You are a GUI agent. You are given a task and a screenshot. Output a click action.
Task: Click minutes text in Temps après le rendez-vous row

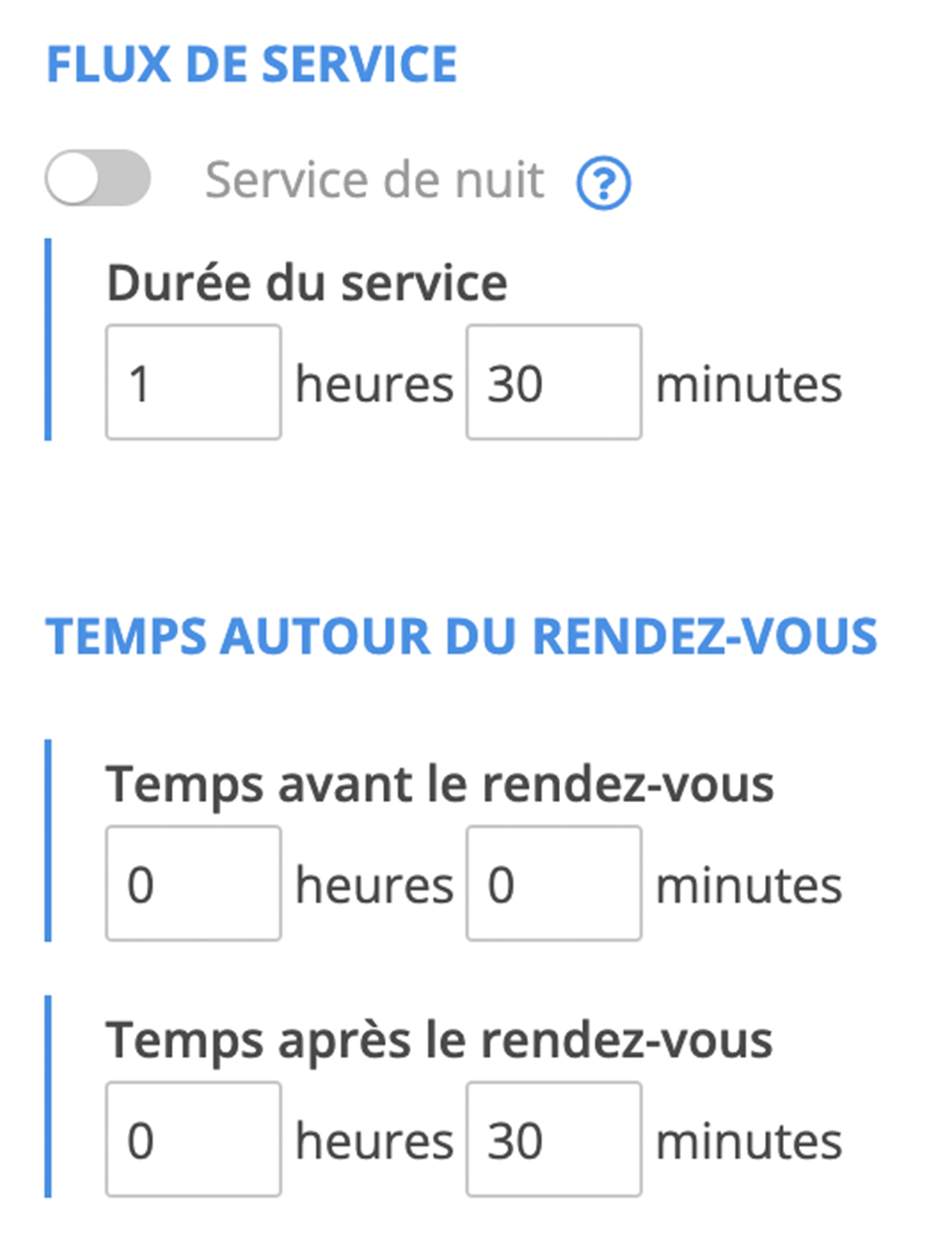pyautogui.click(x=749, y=1143)
